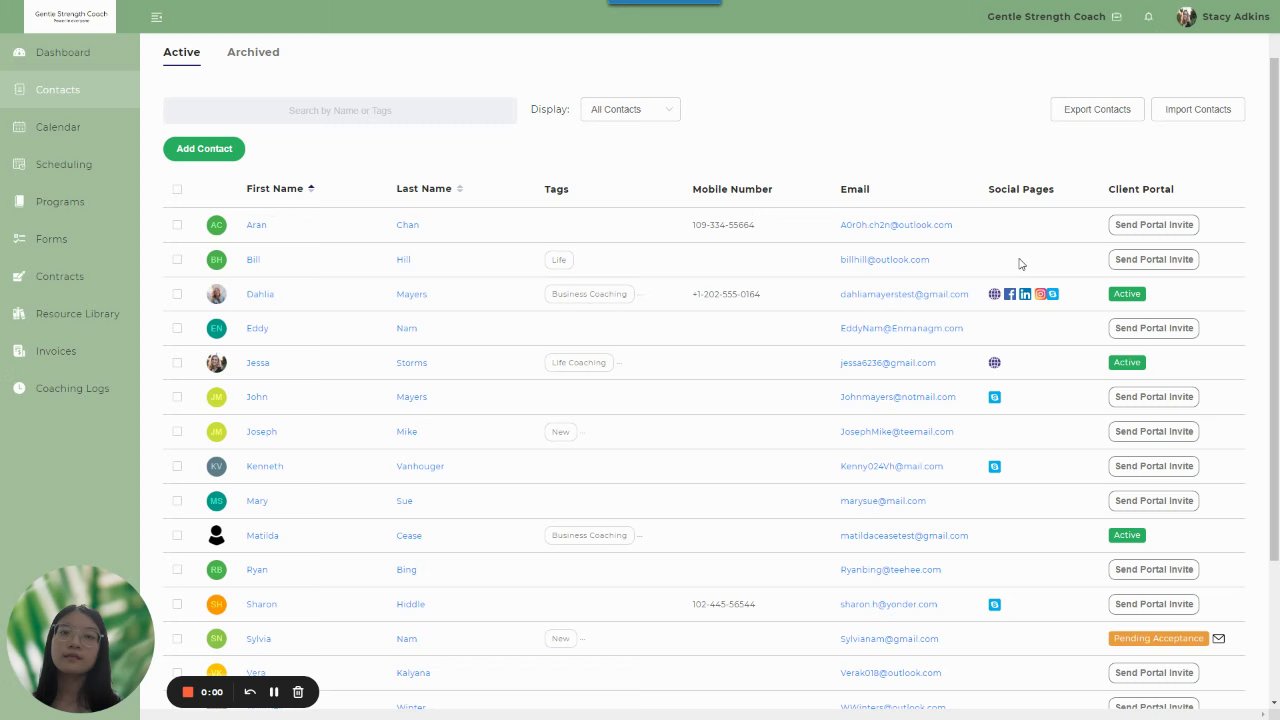Restart recording with the undo arrow
This screenshot has height=720, width=1280.
[x=250, y=692]
